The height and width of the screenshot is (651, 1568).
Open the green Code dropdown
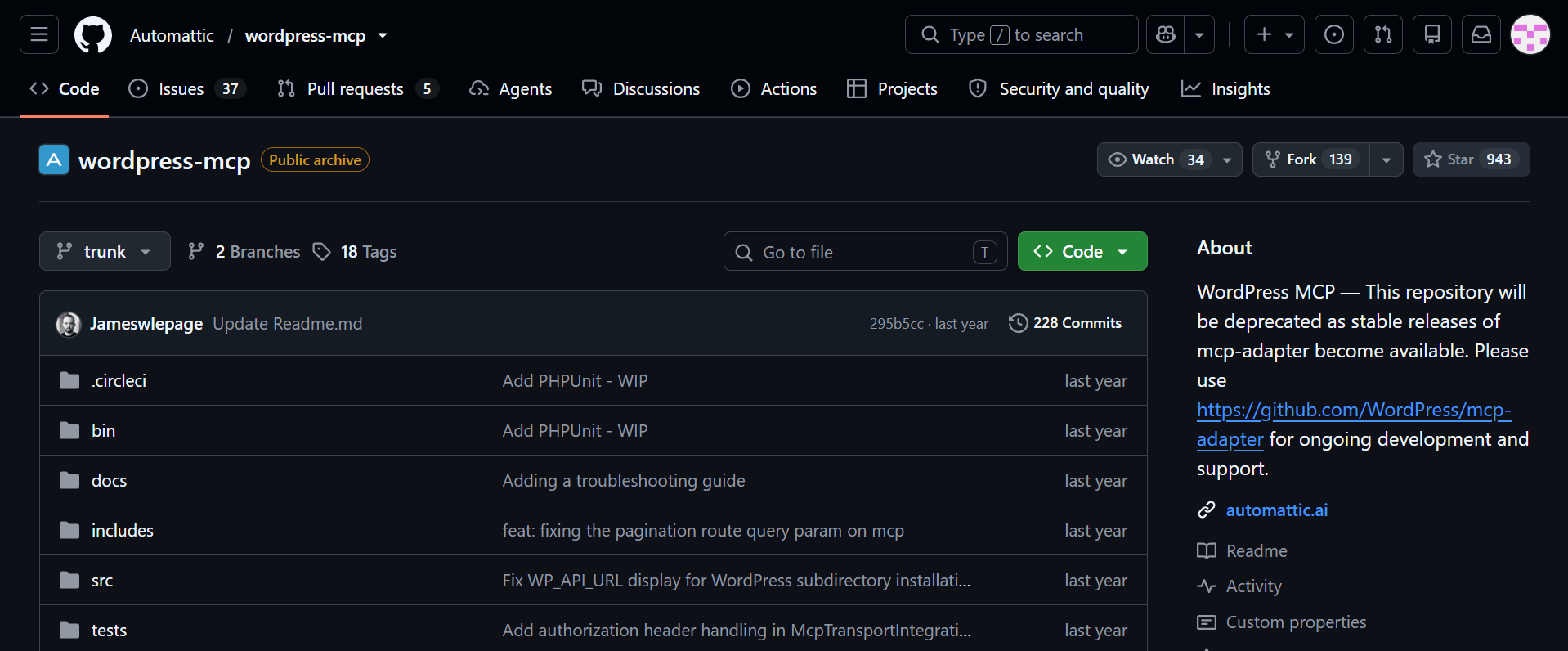click(x=1082, y=251)
